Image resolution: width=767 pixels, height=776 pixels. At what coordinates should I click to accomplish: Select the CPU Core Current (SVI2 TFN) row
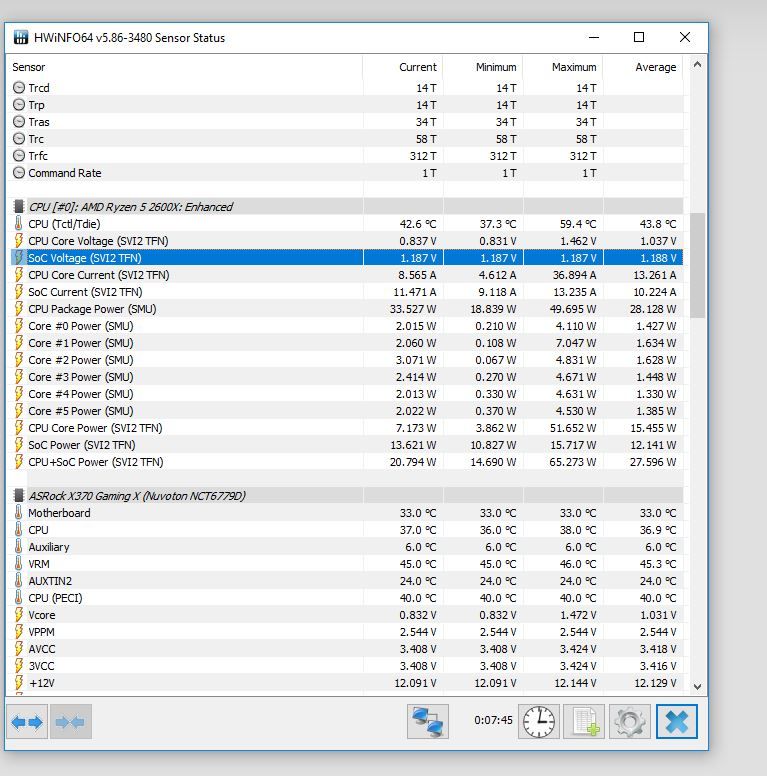pyautogui.click(x=347, y=275)
